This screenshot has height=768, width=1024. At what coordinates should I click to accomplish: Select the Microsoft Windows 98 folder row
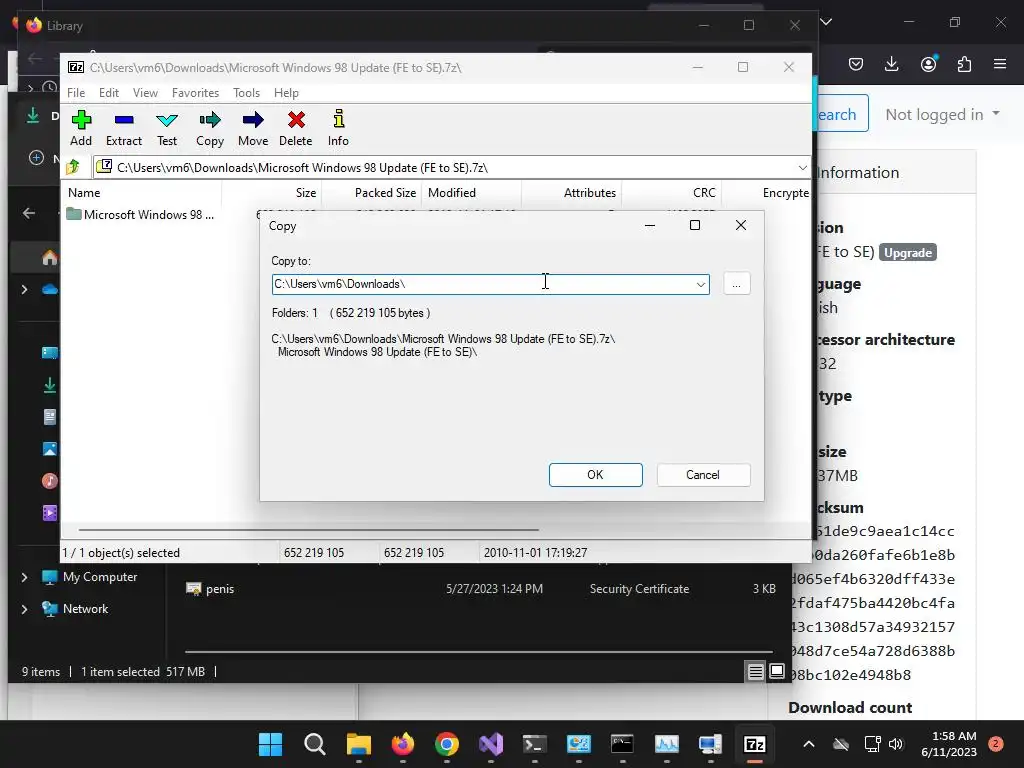[x=140, y=215]
